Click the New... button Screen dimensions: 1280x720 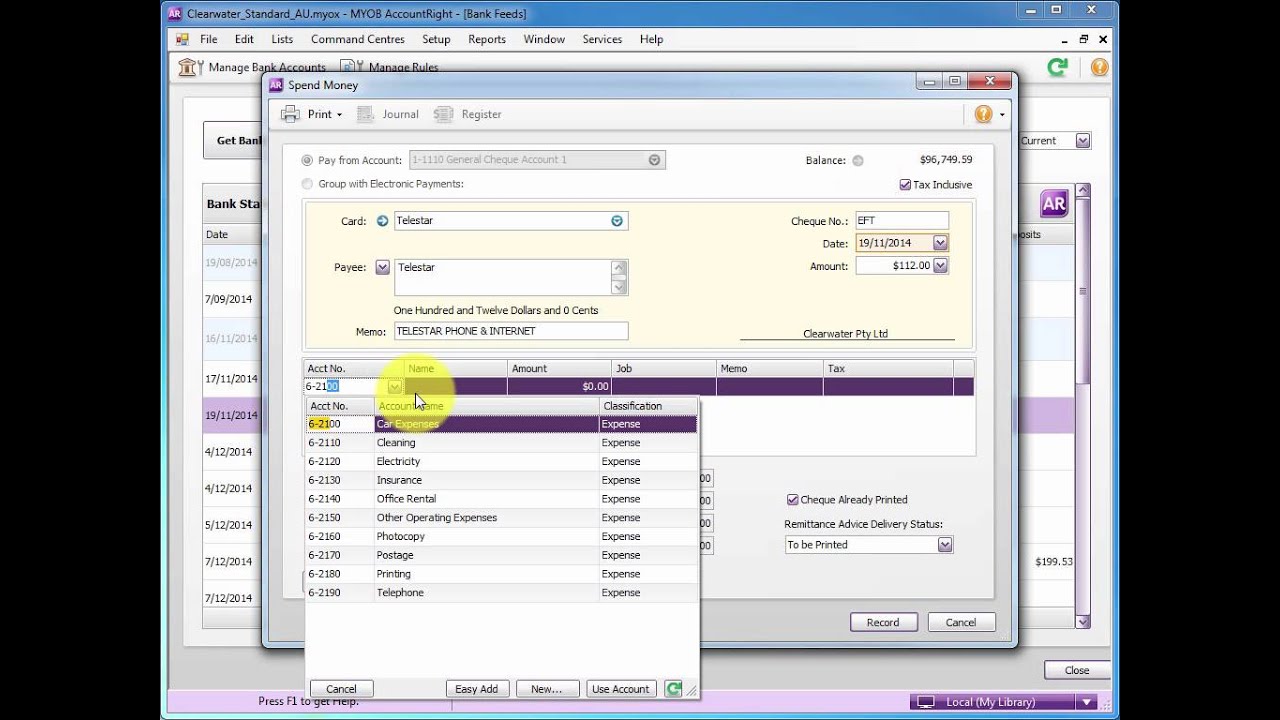pos(546,689)
